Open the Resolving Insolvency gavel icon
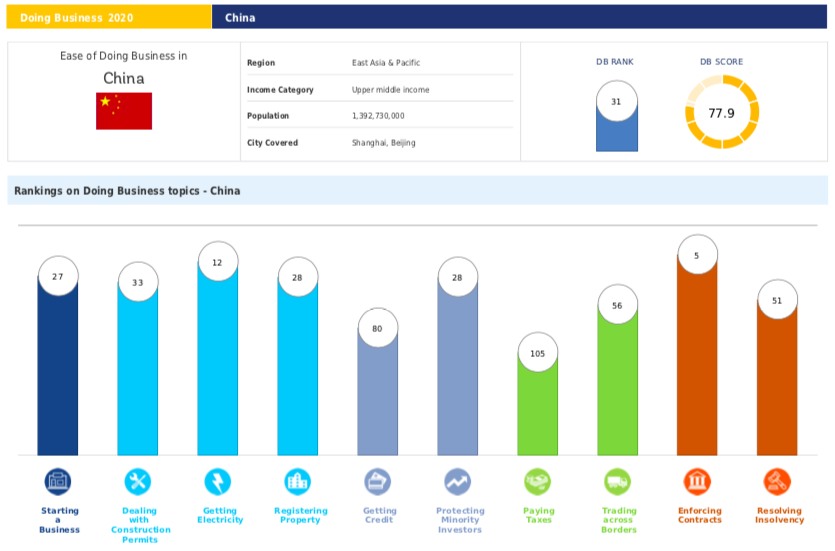The image size is (835, 551). 777,482
